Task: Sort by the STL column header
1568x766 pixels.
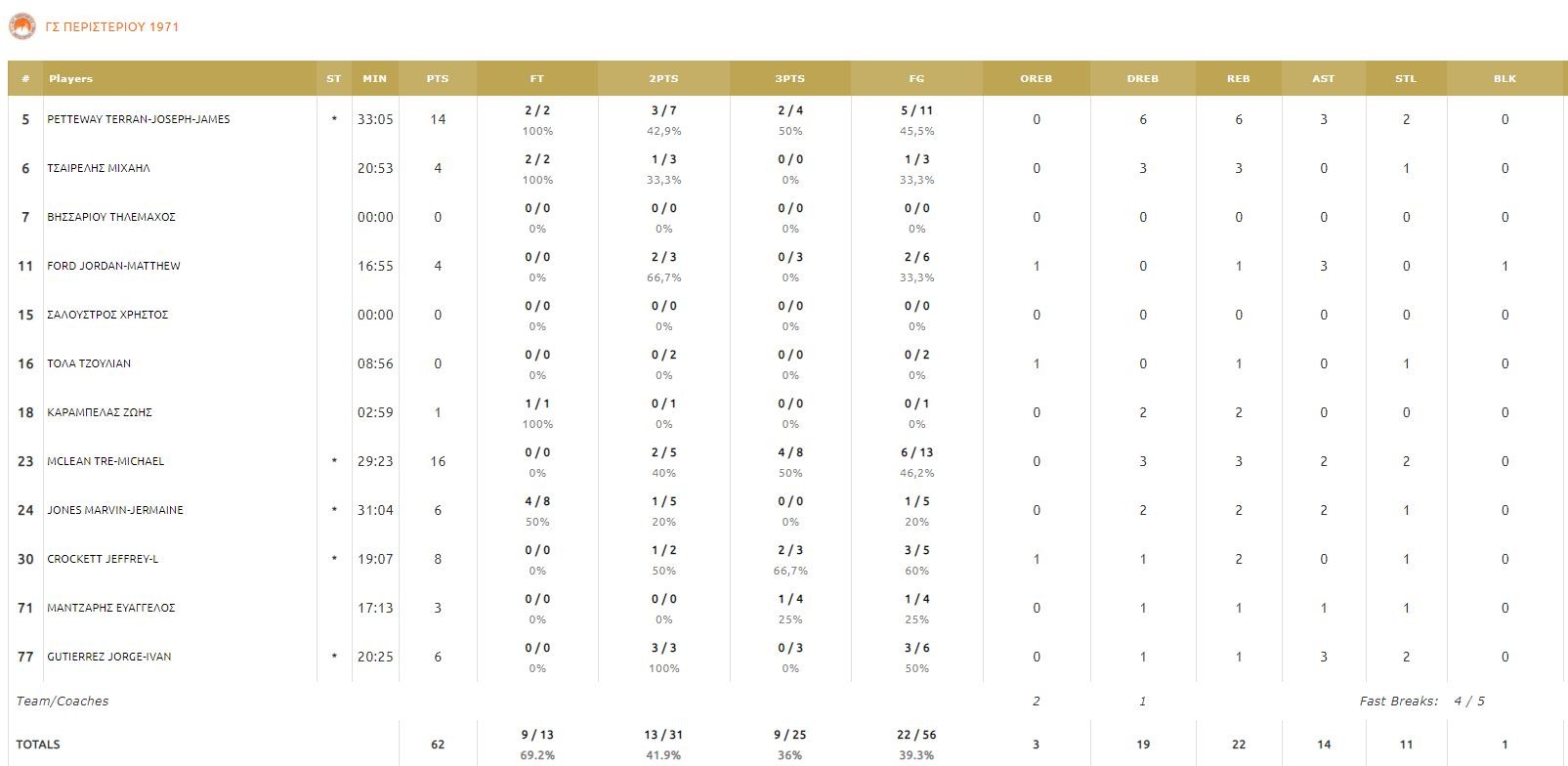Action: tap(1406, 78)
